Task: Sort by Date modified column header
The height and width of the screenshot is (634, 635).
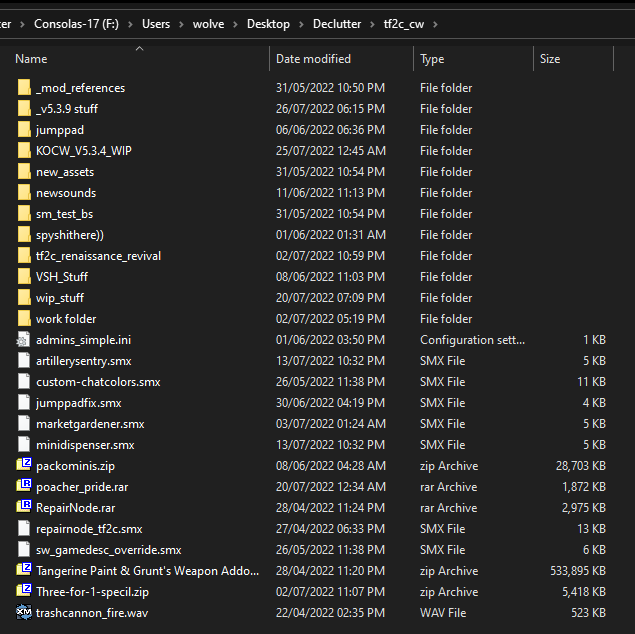Action: coord(313,59)
